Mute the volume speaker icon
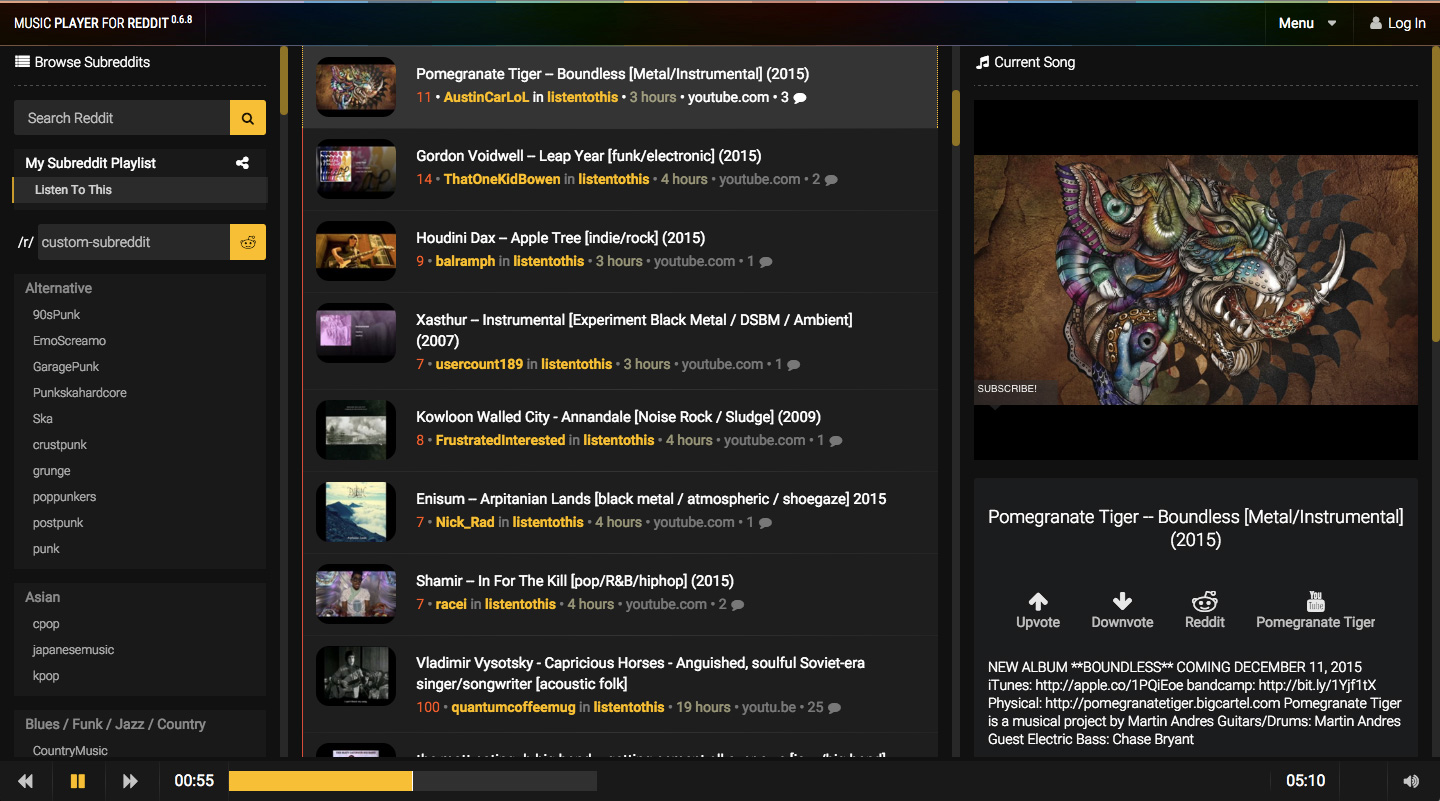Image resolution: width=1440 pixels, height=801 pixels. [1411, 781]
